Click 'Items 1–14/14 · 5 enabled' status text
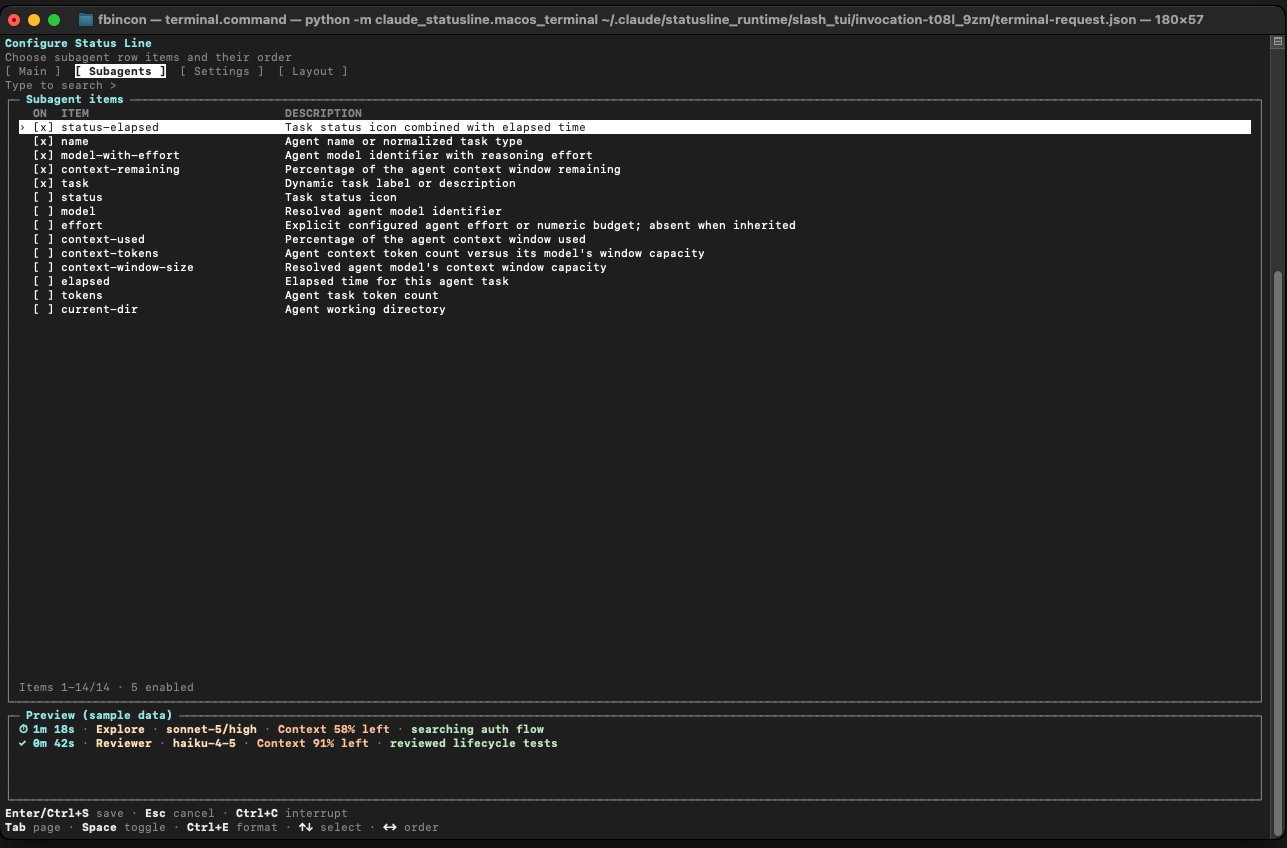Image resolution: width=1287 pixels, height=848 pixels. [107, 688]
